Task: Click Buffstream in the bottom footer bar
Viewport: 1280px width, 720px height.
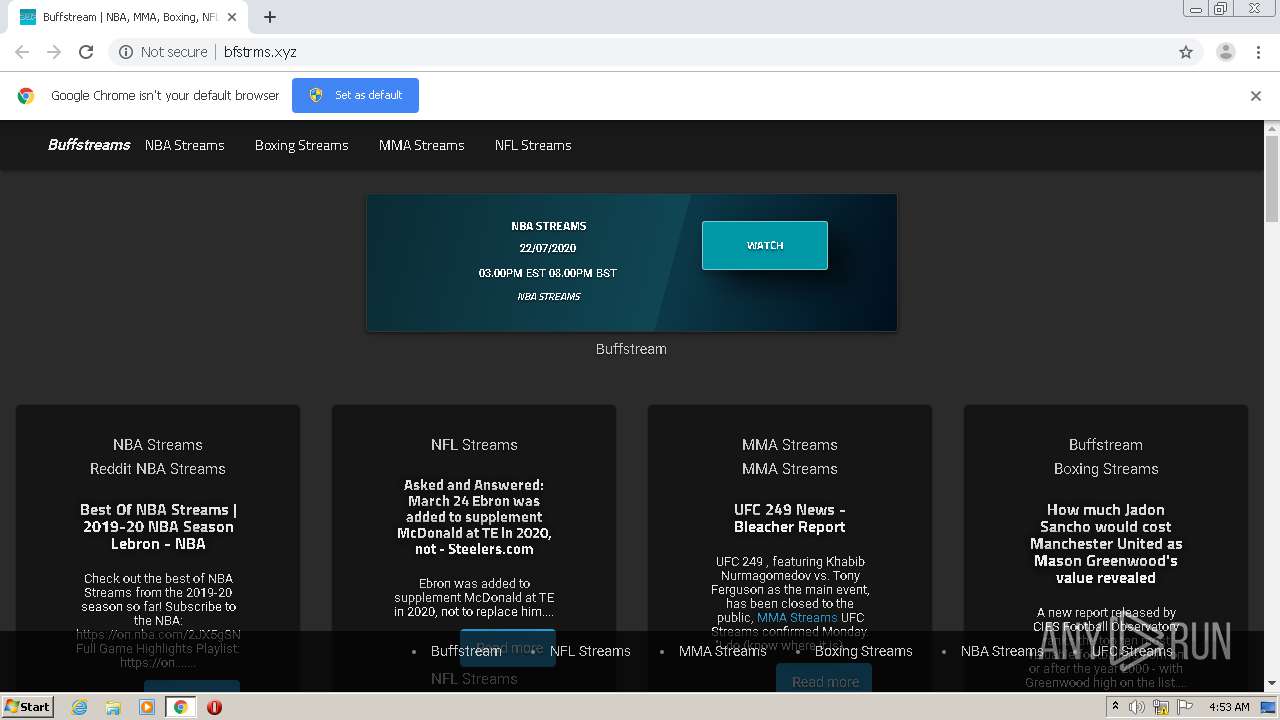Action: [x=466, y=651]
